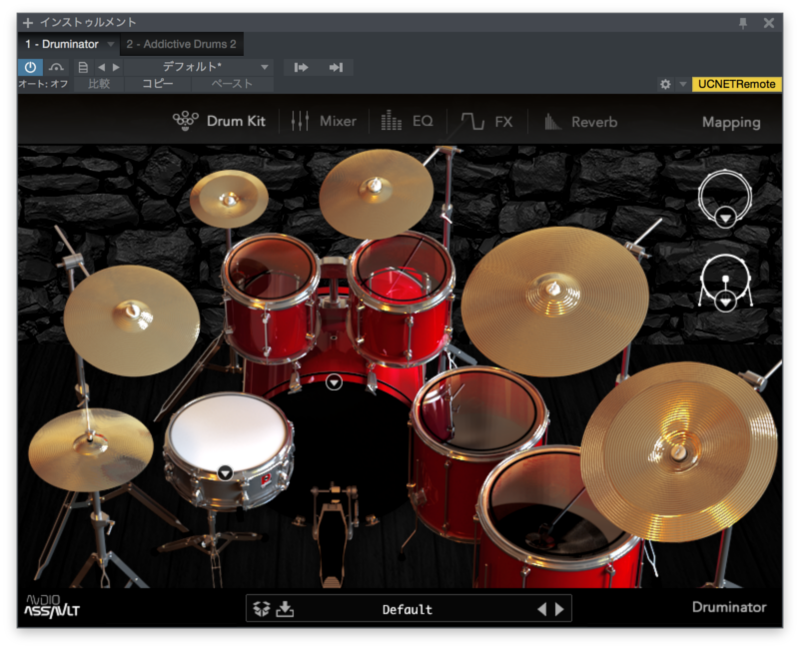Switch to 1 - Druminator tab
Screen dimensions: 800x649
pyautogui.click(x=62, y=44)
